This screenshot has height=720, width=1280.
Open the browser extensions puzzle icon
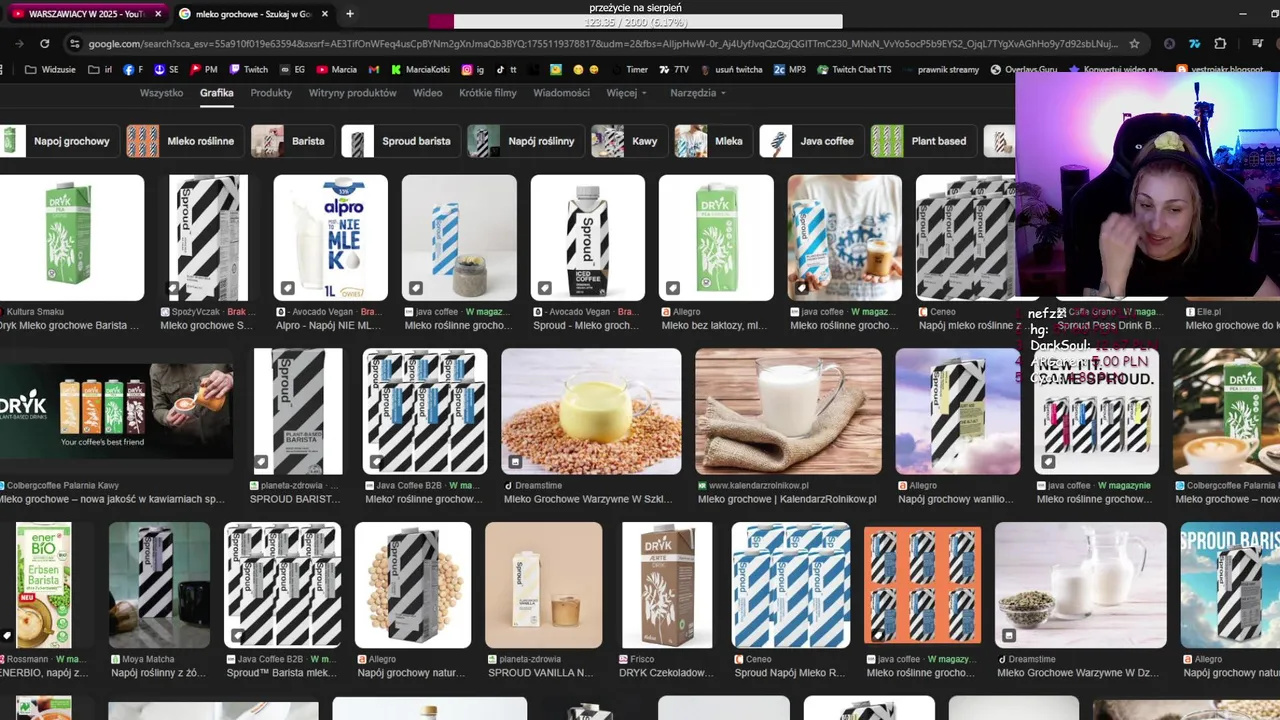click(x=1220, y=44)
